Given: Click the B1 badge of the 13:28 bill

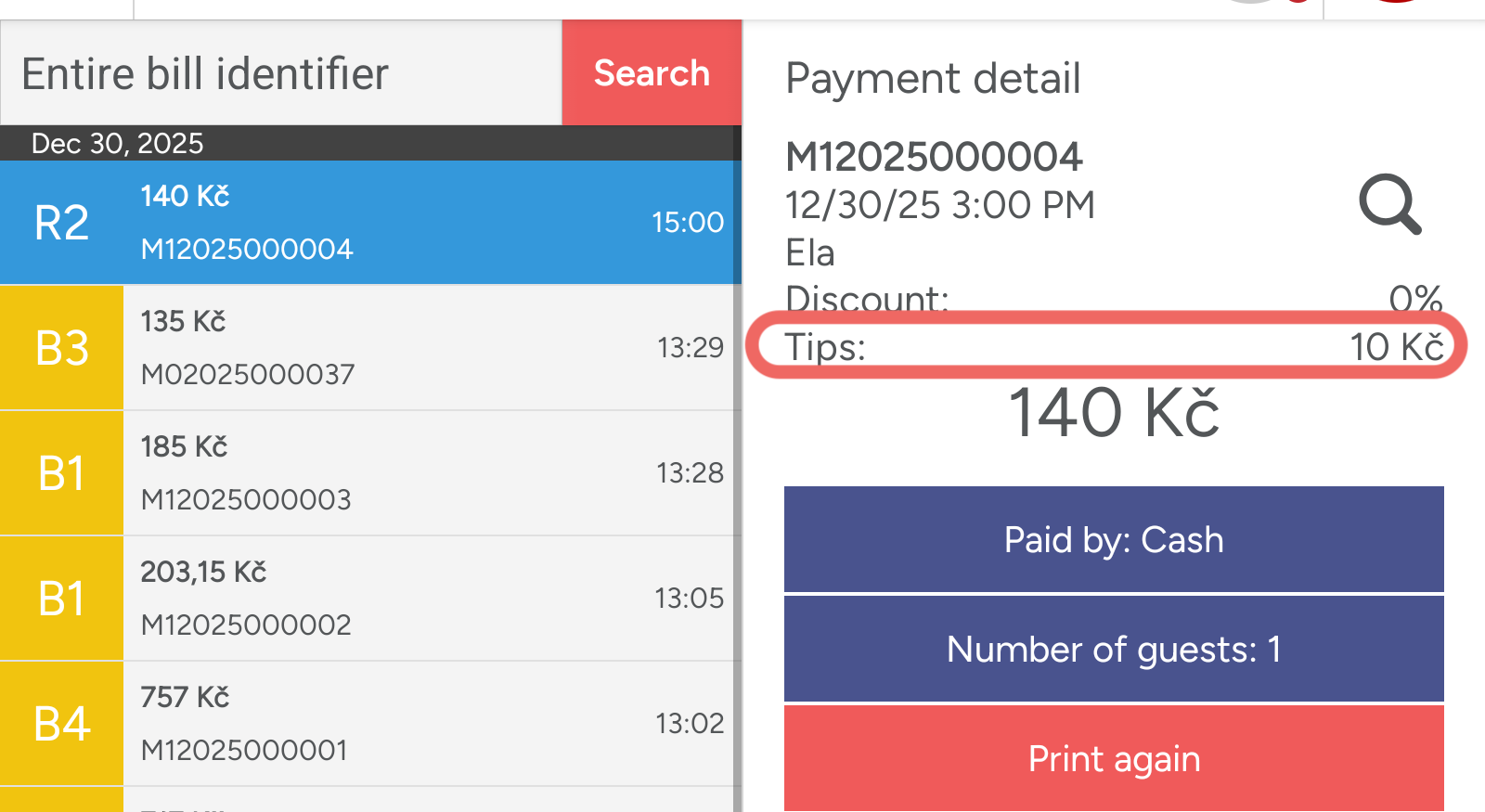Looking at the screenshot, I should 61,473.
